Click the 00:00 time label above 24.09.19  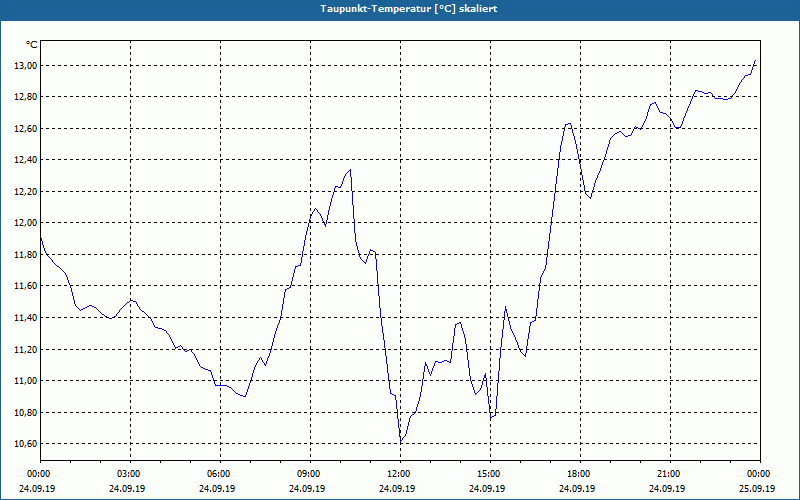coord(38,474)
